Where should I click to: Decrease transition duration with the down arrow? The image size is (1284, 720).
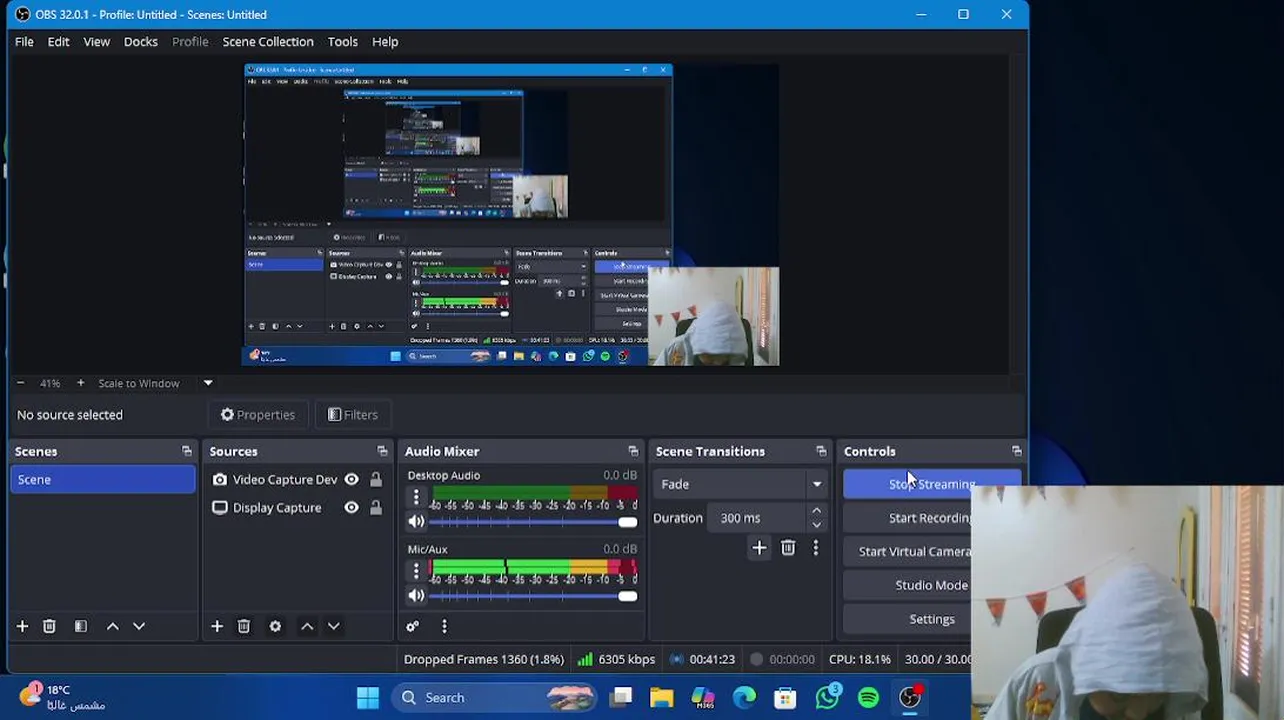816,525
